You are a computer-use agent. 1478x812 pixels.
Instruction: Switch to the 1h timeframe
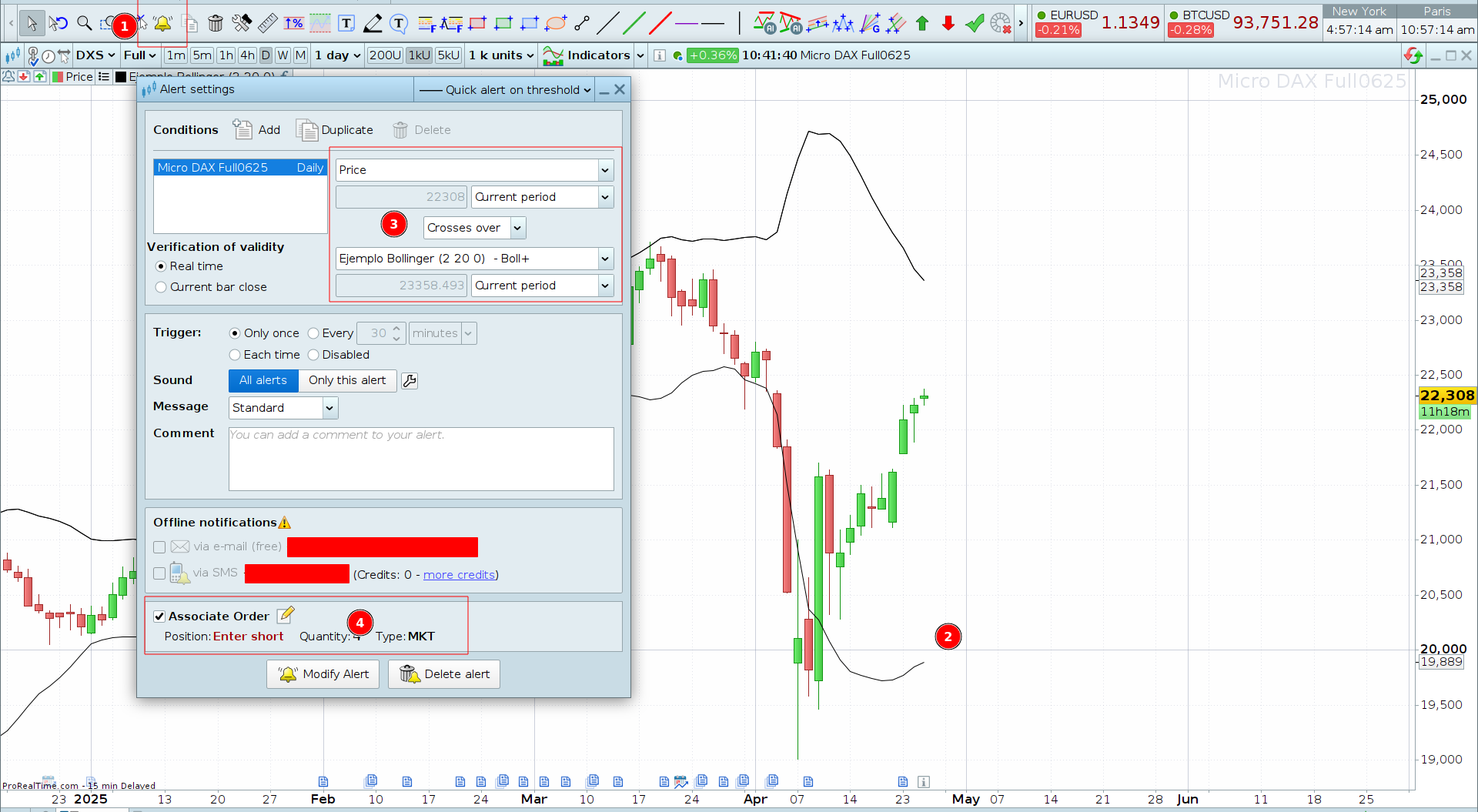pos(226,55)
